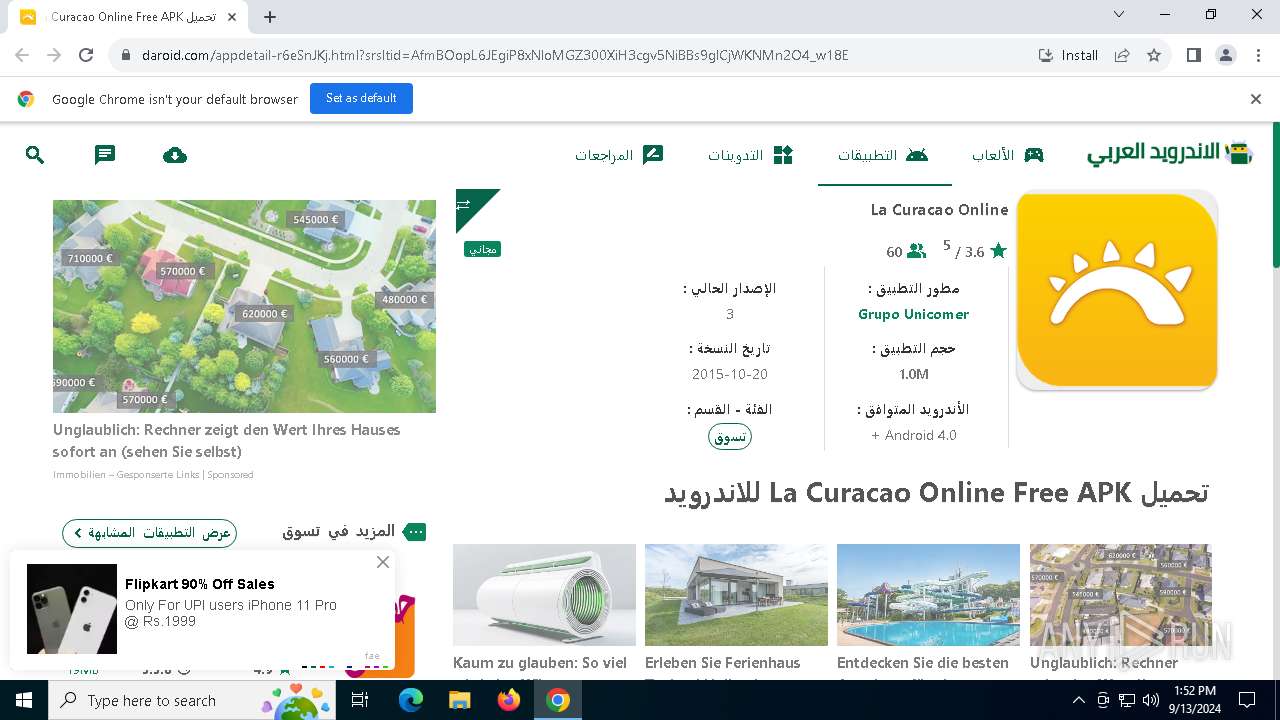Open the Chrome three-dot menu
This screenshot has width=1280, height=720.
[1257, 55]
